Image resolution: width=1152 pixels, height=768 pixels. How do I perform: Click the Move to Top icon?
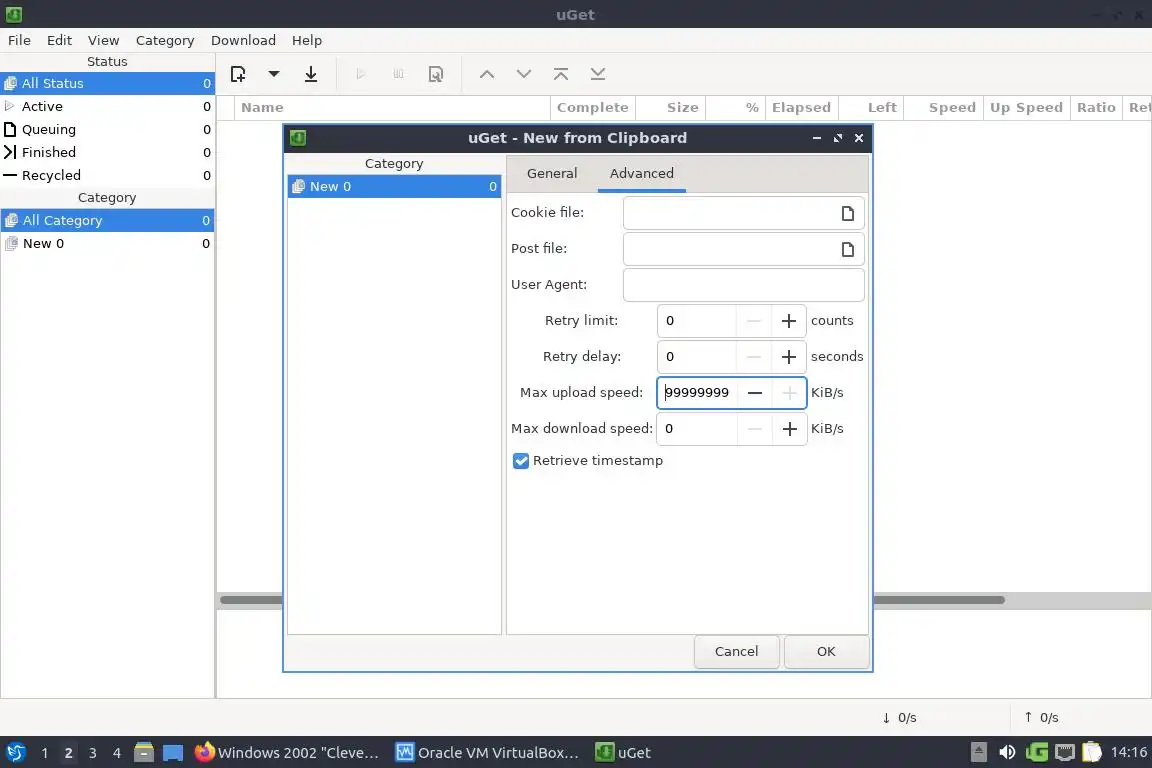click(561, 73)
